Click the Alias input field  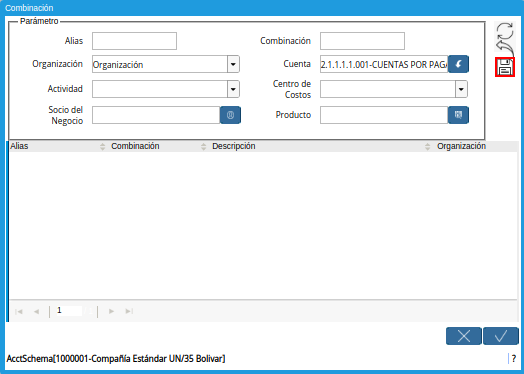(134, 41)
